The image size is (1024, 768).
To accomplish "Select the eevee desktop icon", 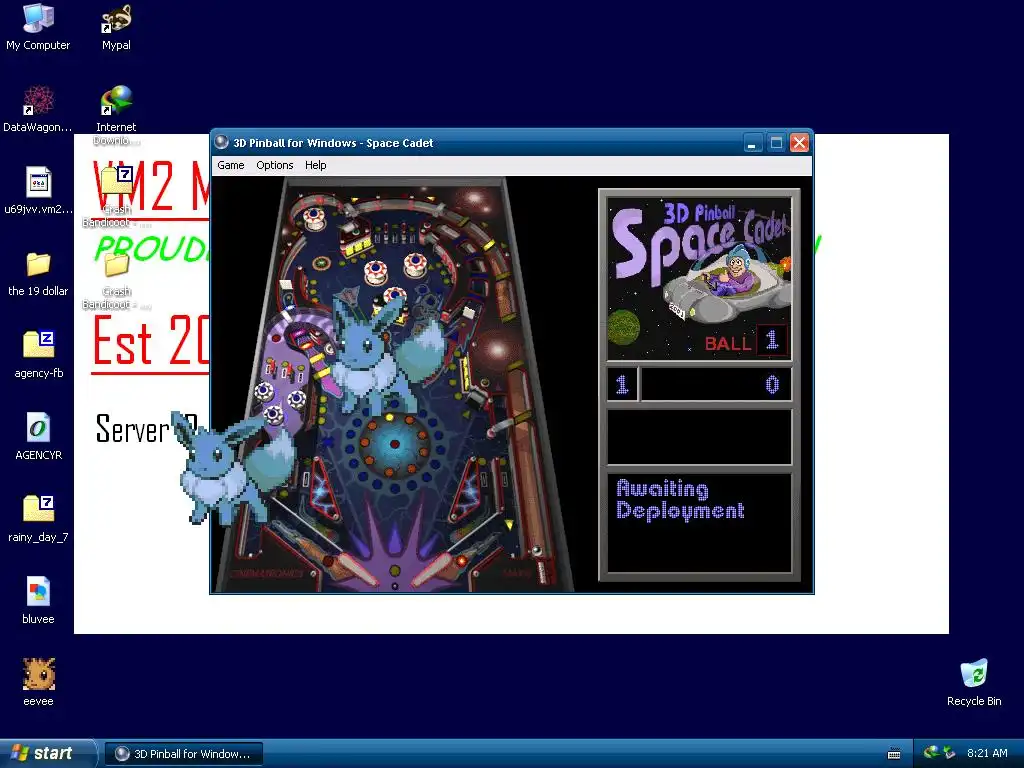I will coord(38,682).
